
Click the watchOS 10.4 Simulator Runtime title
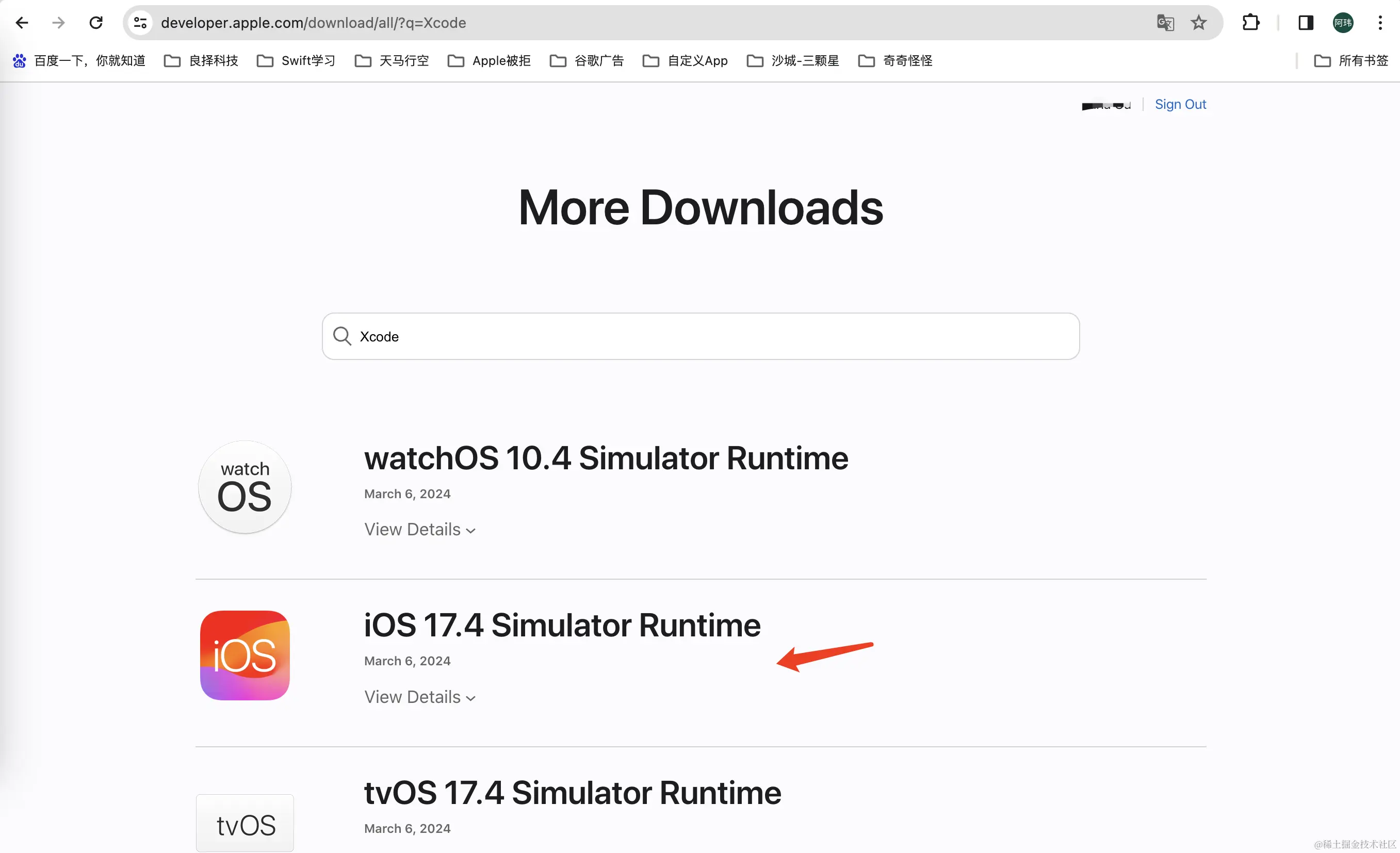(606, 458)
